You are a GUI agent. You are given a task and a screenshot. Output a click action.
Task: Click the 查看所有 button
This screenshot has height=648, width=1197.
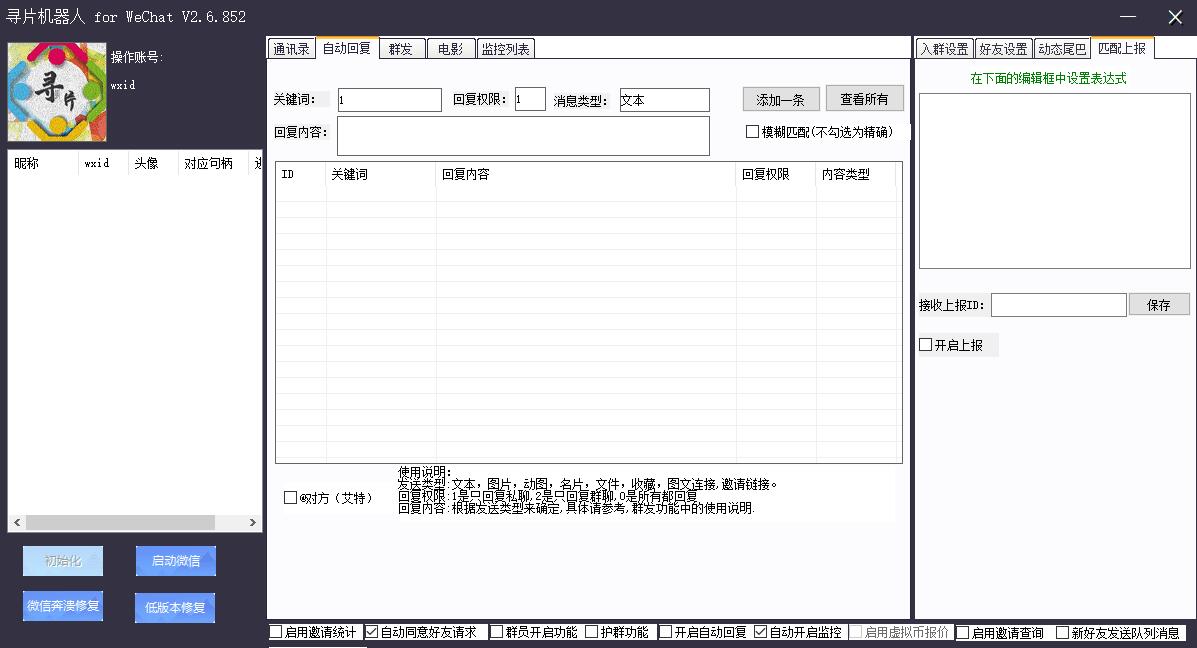[x=864, y=99]
